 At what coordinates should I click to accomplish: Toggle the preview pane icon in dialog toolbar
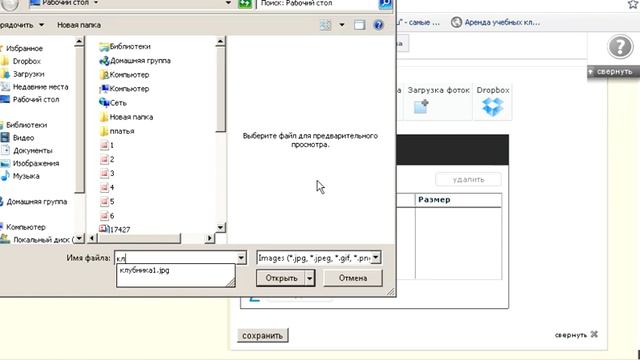(359, 25)
